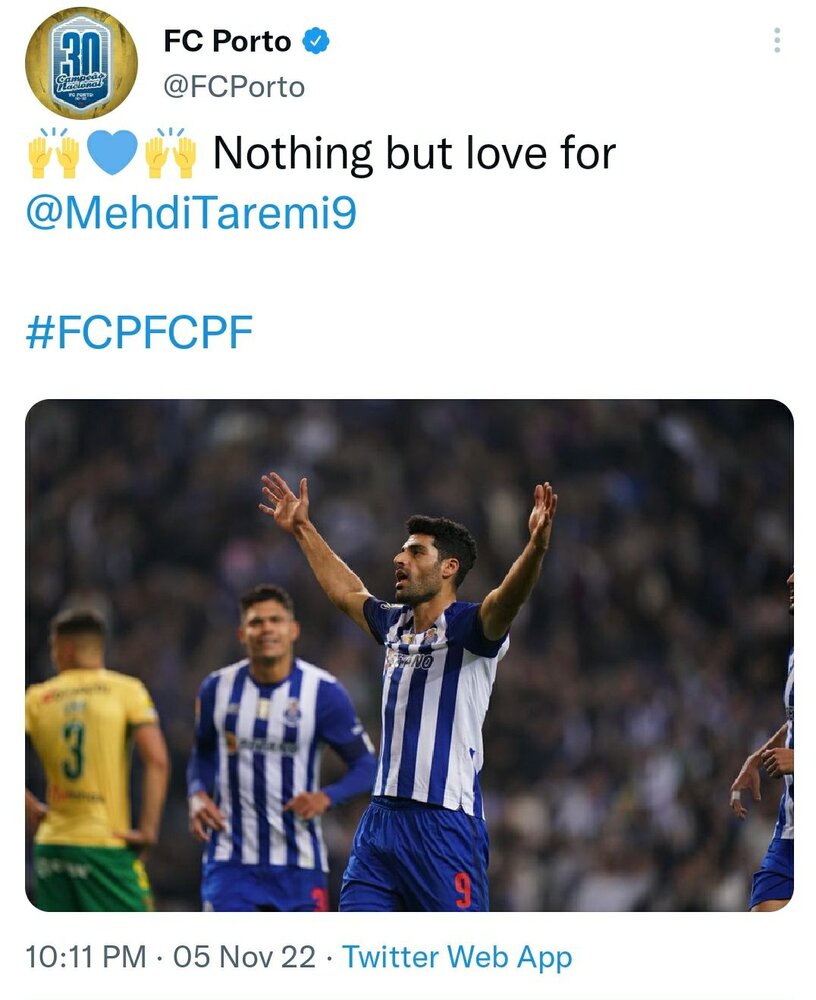The image size is (816, 1000).
Task: Click the second raised hands emoji
Action: (x=170, y=152)
